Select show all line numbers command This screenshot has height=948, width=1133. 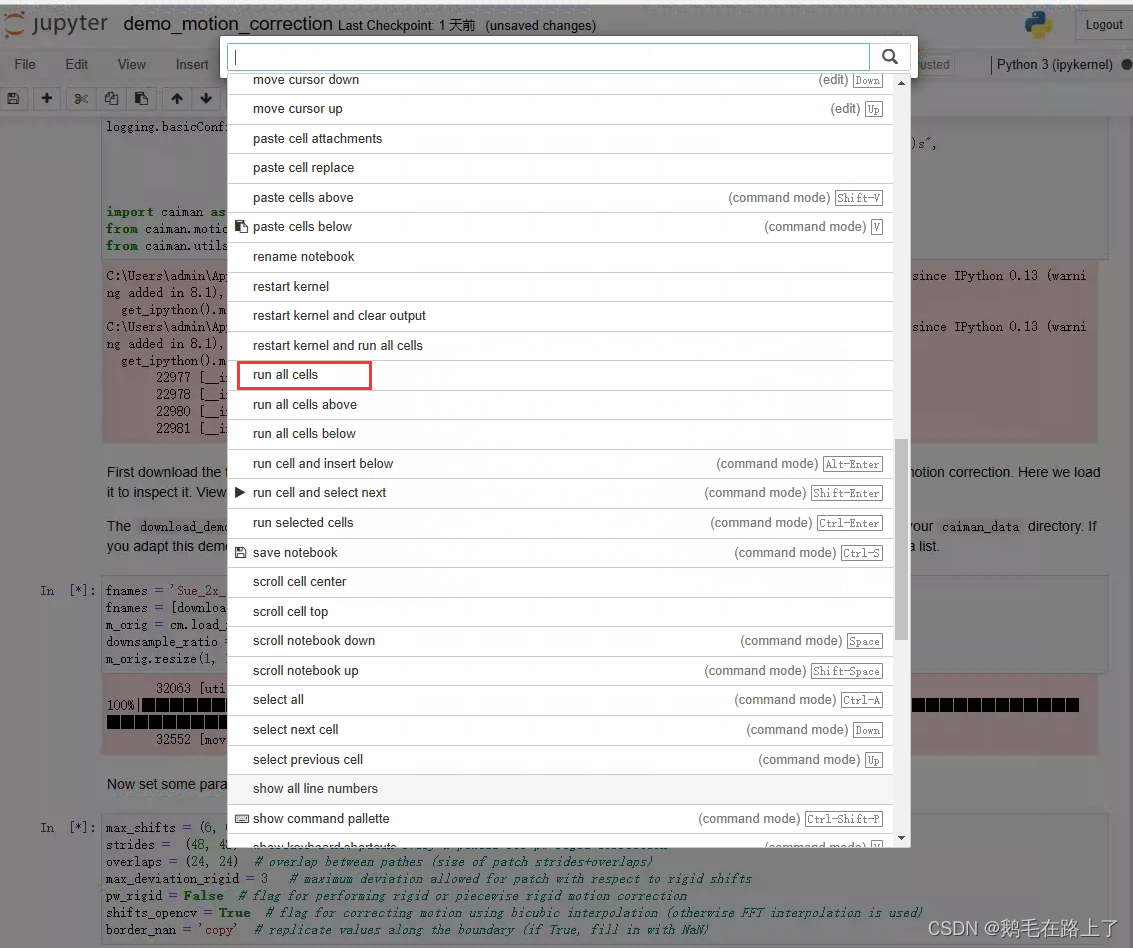[x=560, y=789]
